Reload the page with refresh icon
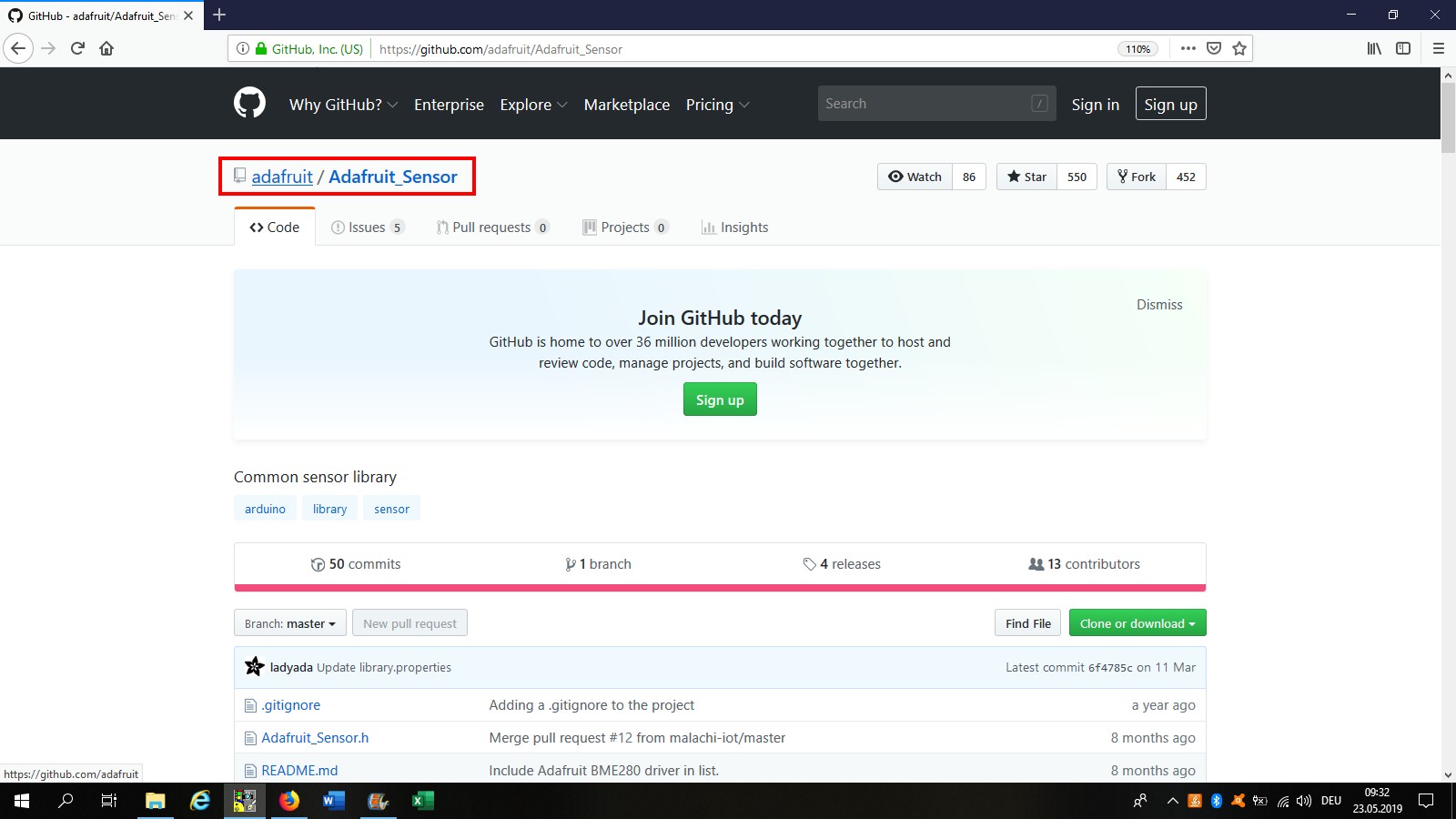This screenshot has height=819, width=1456. 77,48
